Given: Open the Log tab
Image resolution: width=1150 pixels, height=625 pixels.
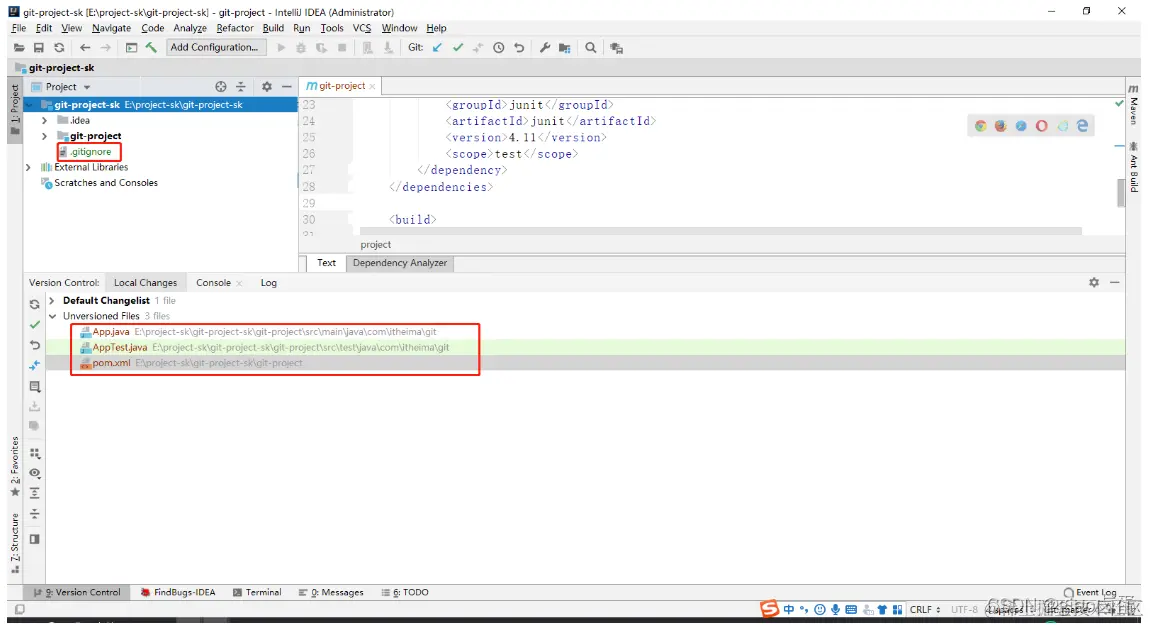Looking at the screenshot, I should tap(268, 282).
